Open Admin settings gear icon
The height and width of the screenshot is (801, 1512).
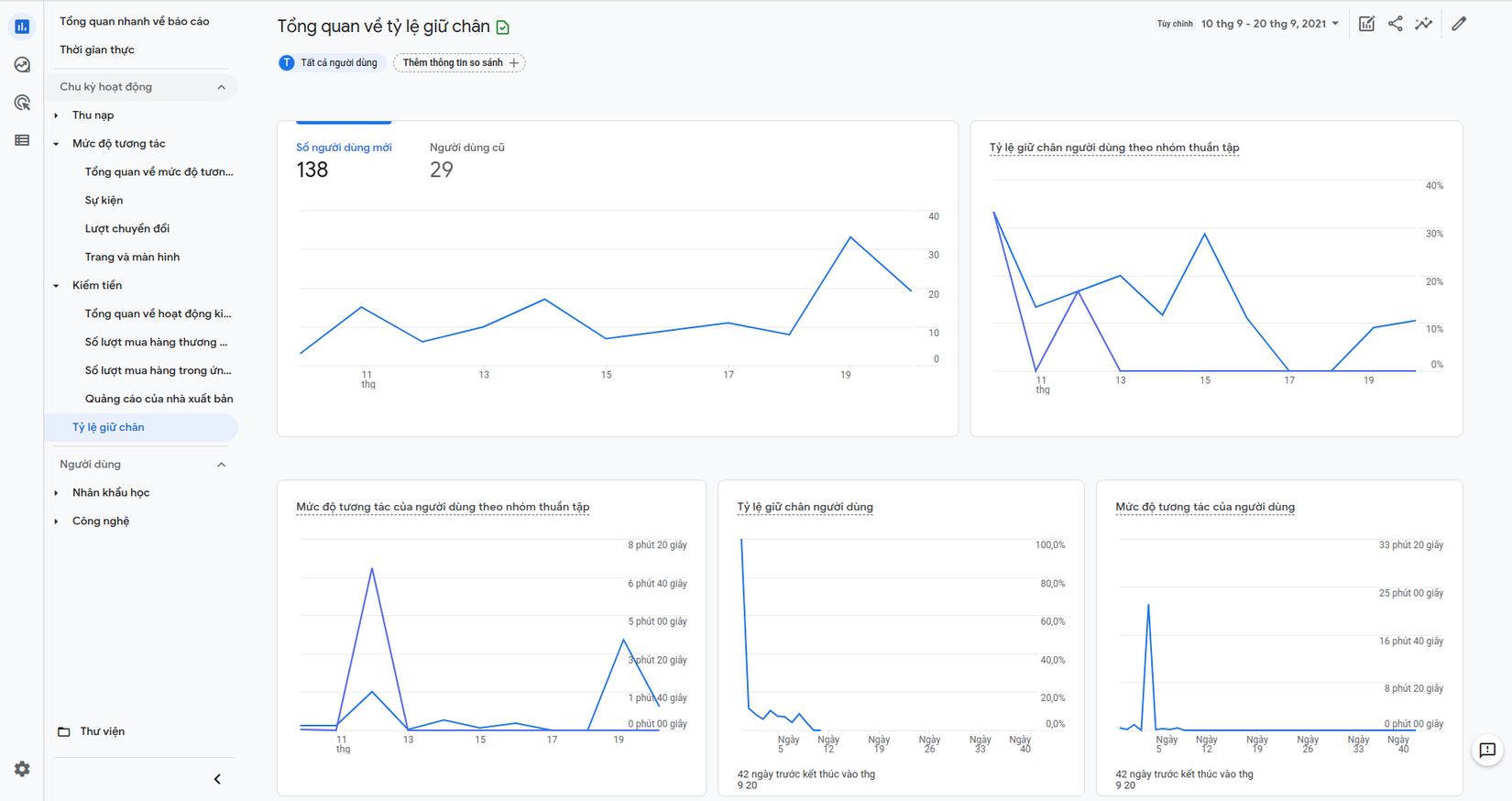22,769
